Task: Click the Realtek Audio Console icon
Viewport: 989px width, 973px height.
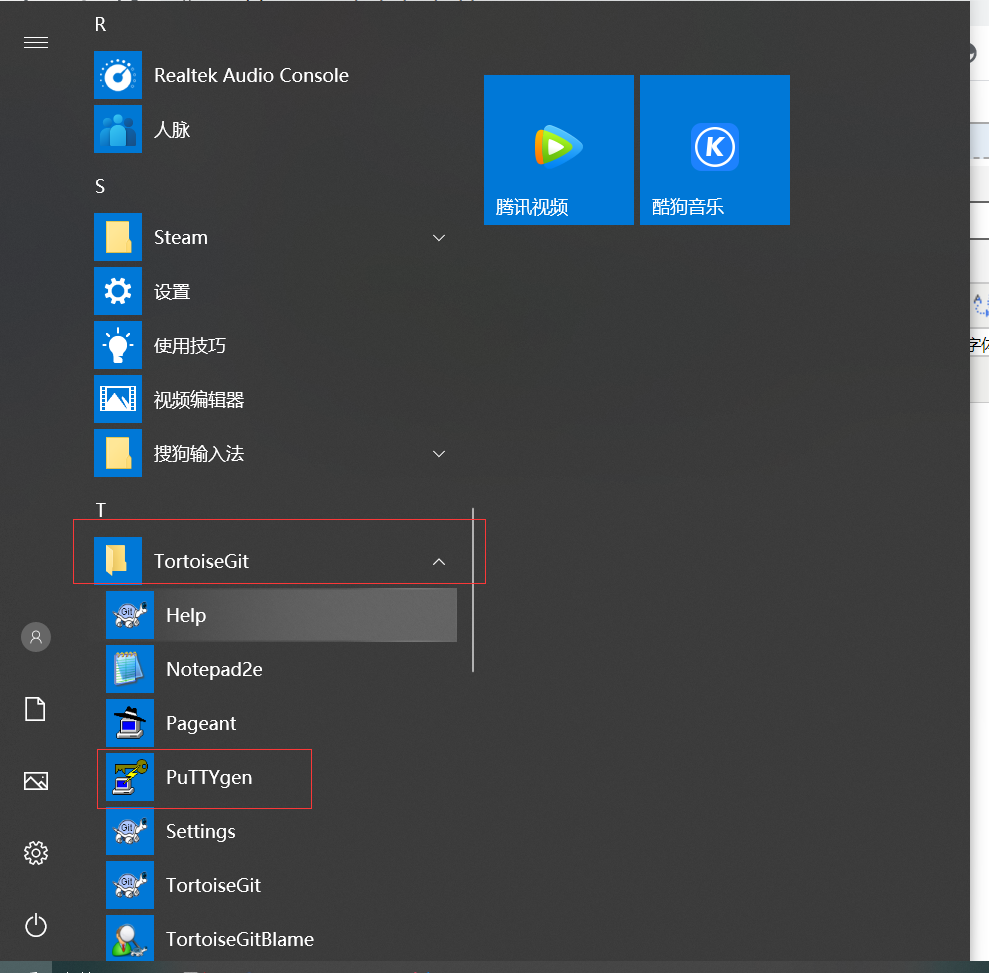Action: [x=118, y=75]
